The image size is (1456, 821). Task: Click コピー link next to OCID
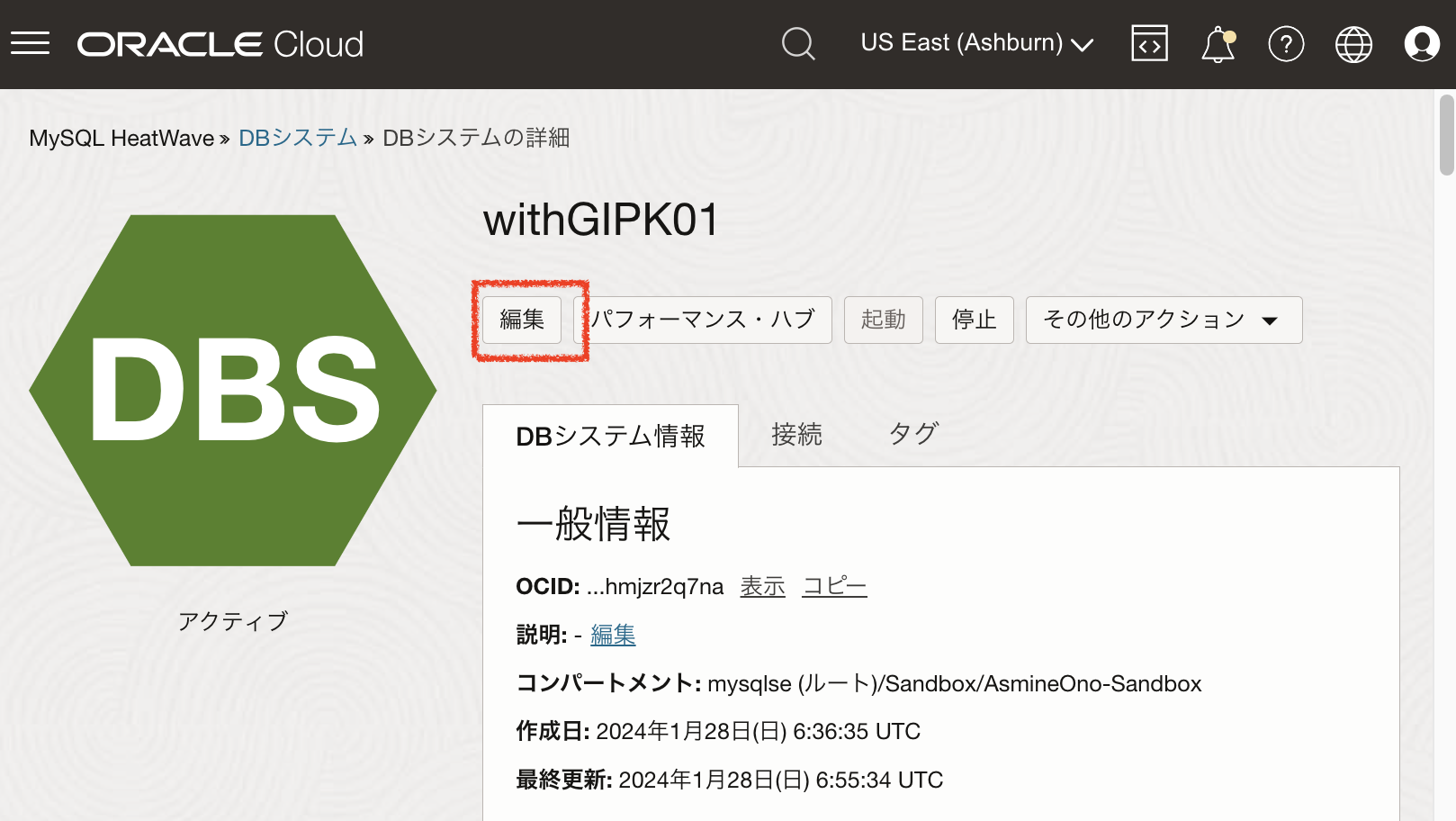834,587
